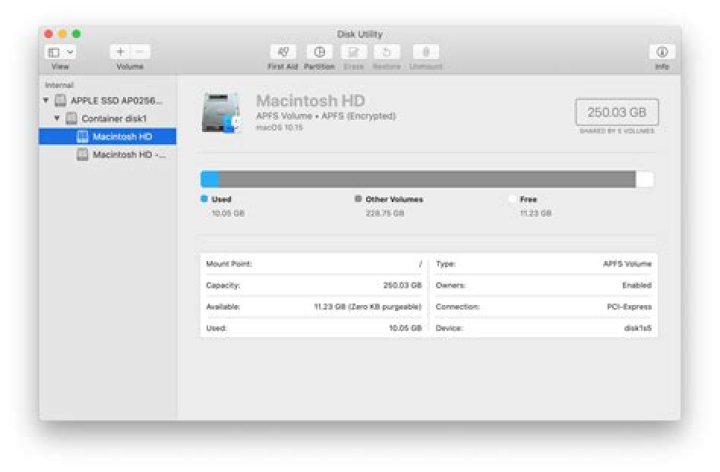The height and width of the screenshot is (472, 720).
Task: Click the 250.03 GB capacity box
Action: point(617,112)
